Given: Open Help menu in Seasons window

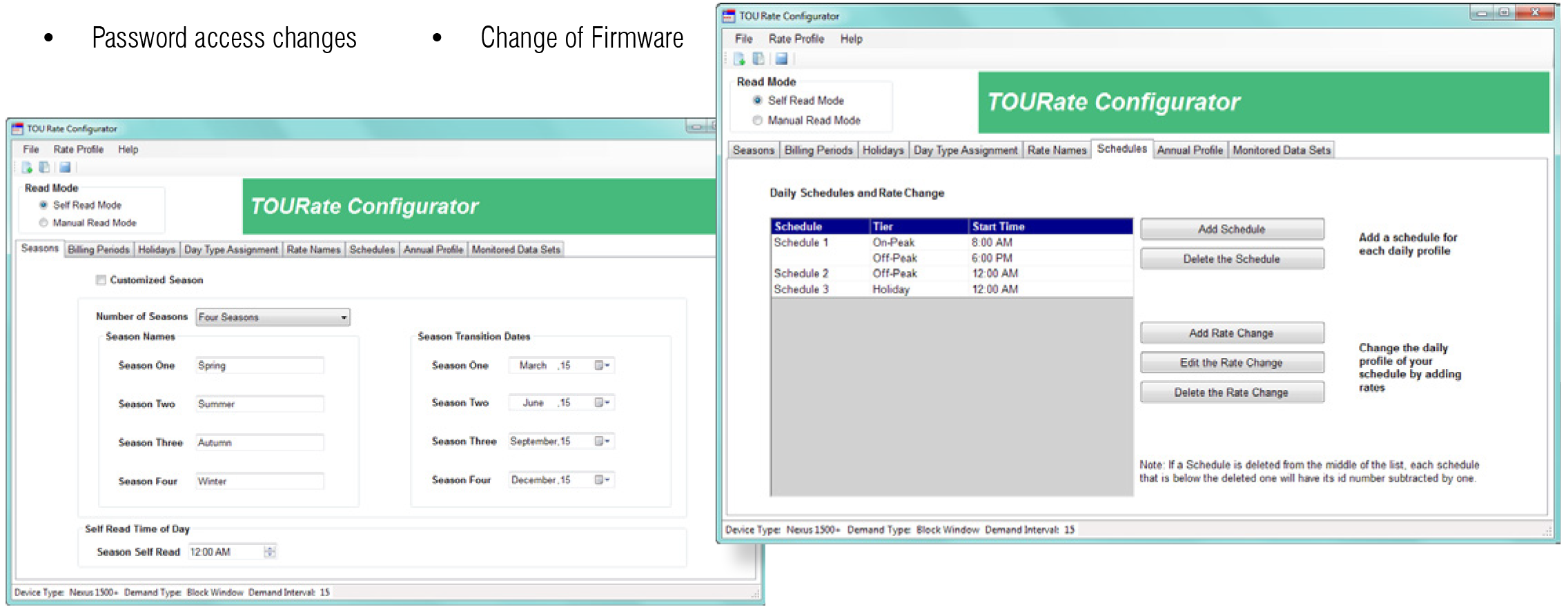Looking at the screenshot, I should (128, 149).
